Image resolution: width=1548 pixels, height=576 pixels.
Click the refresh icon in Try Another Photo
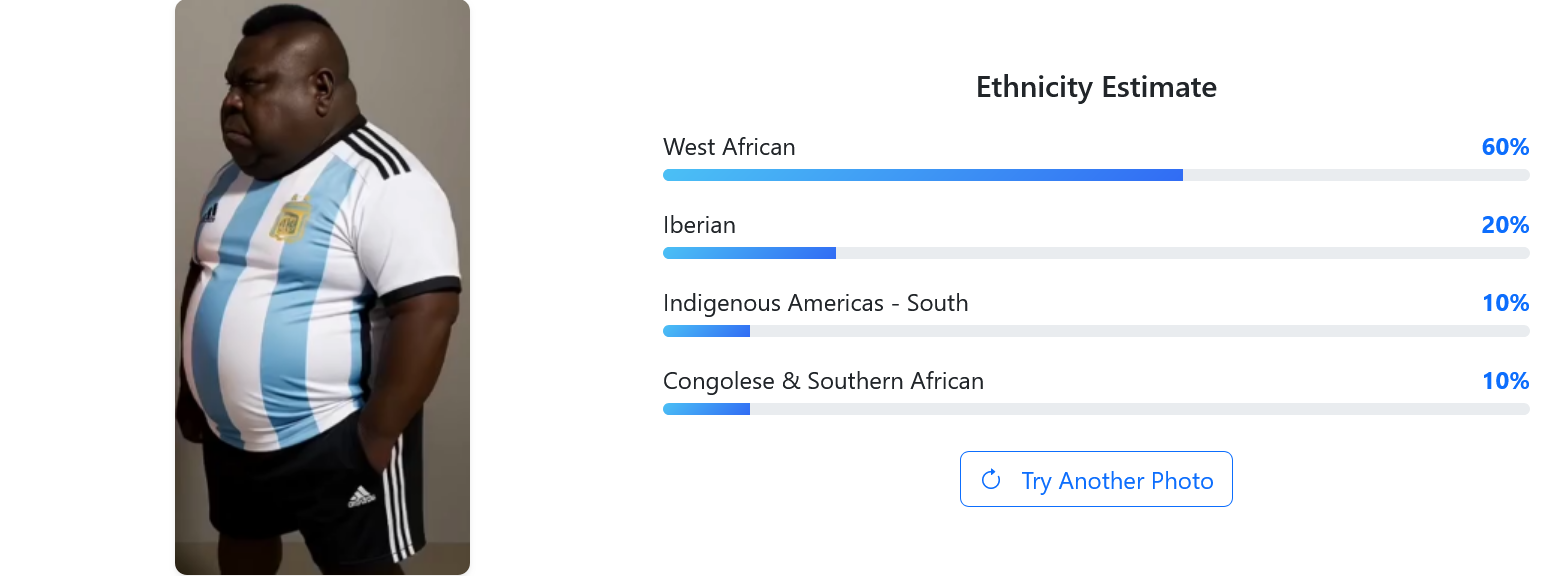991,480
